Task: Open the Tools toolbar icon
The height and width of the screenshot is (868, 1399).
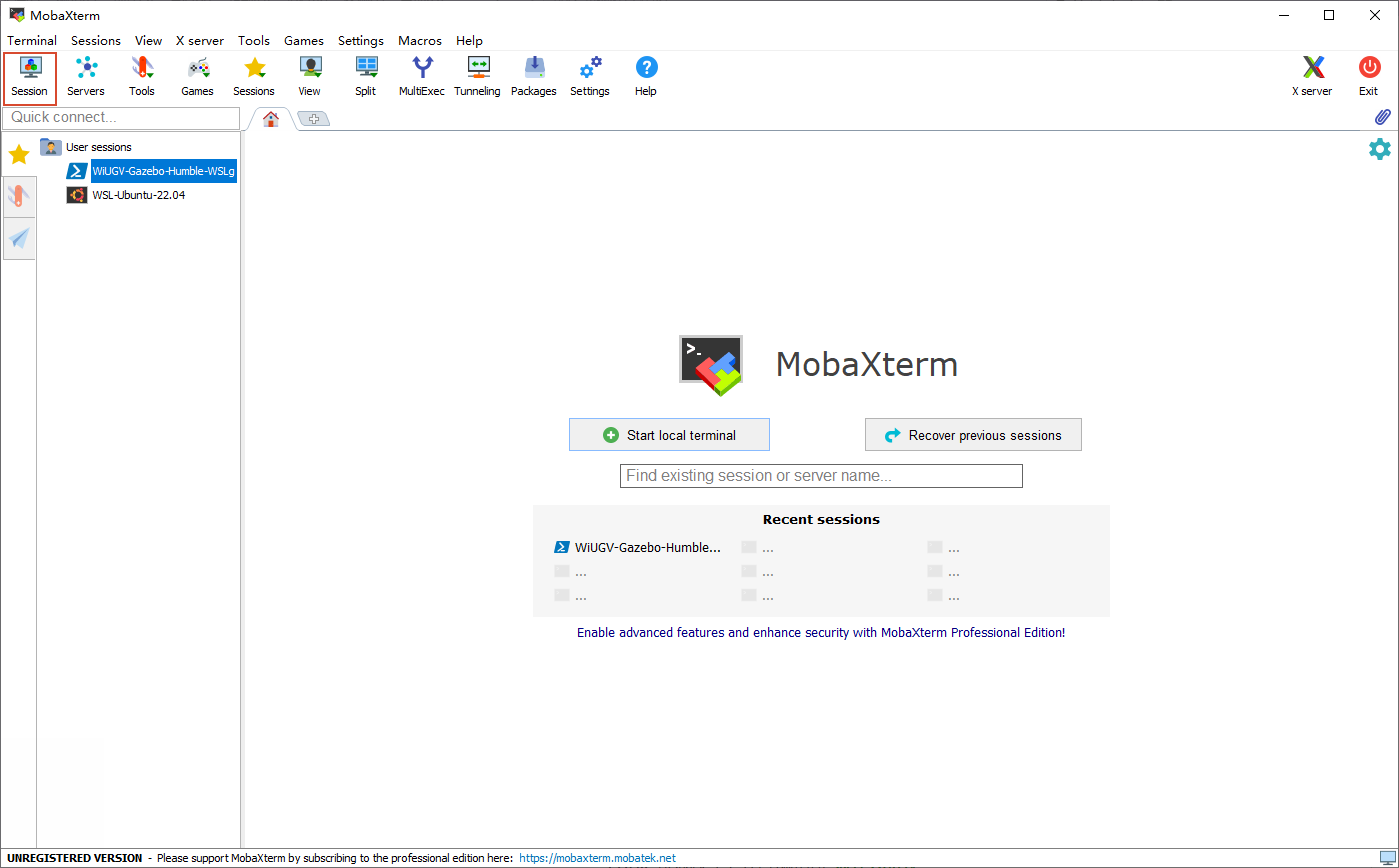Action: 142,78
